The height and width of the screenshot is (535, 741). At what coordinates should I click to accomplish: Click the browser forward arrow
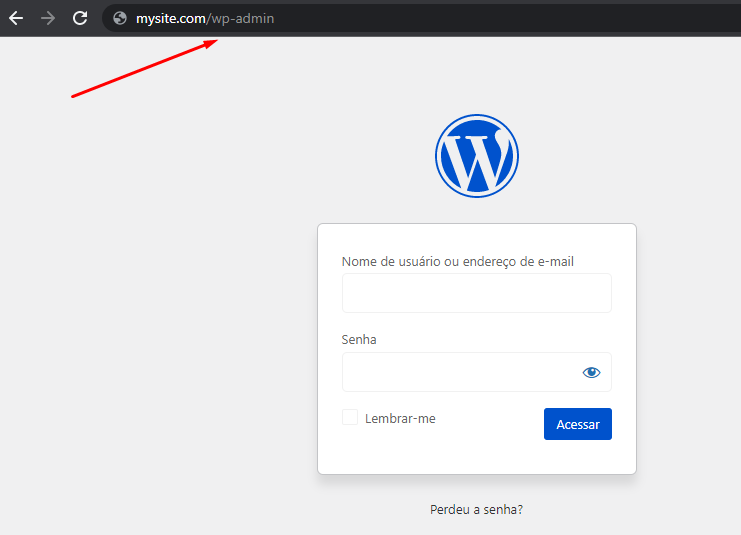coord(48,18)
